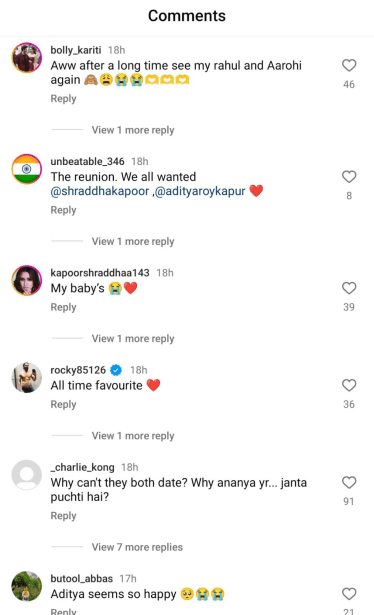374x615 pixels.
Task: Like kapoorshraddhaa143's "My baby's" comment
Action: coord(349,288)
